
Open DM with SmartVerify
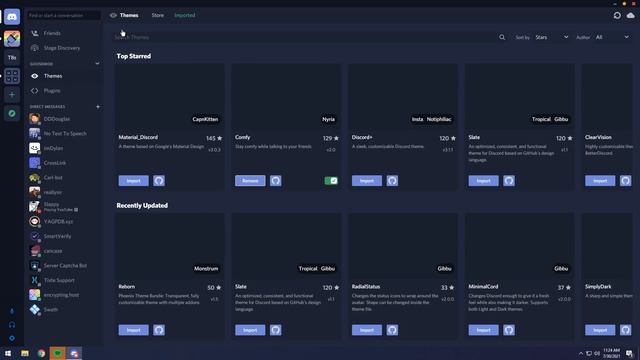[x=64, y=236]
